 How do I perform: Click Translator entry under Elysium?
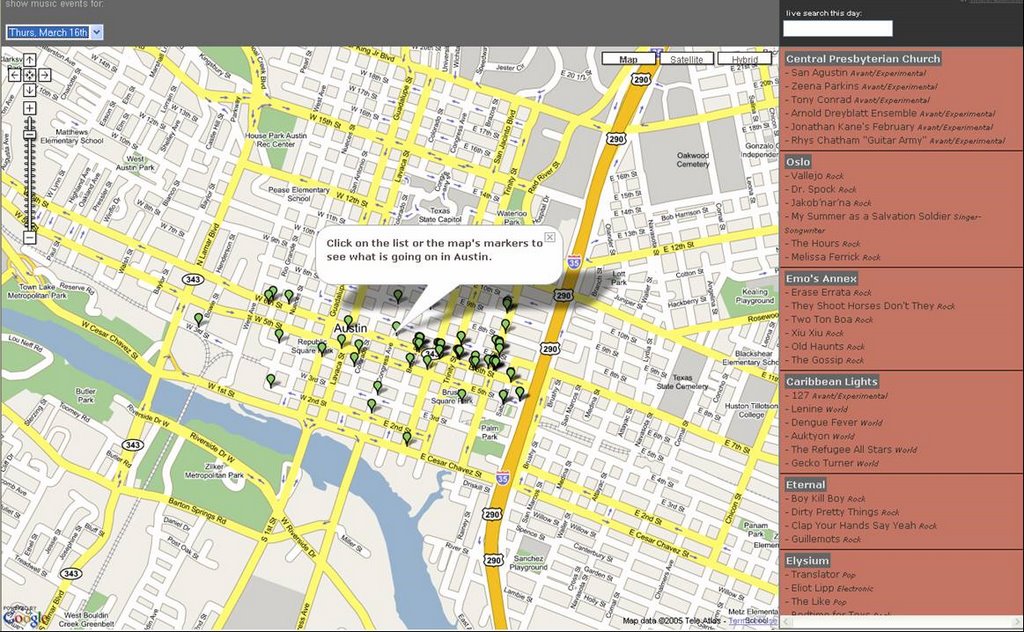(815, 575)
